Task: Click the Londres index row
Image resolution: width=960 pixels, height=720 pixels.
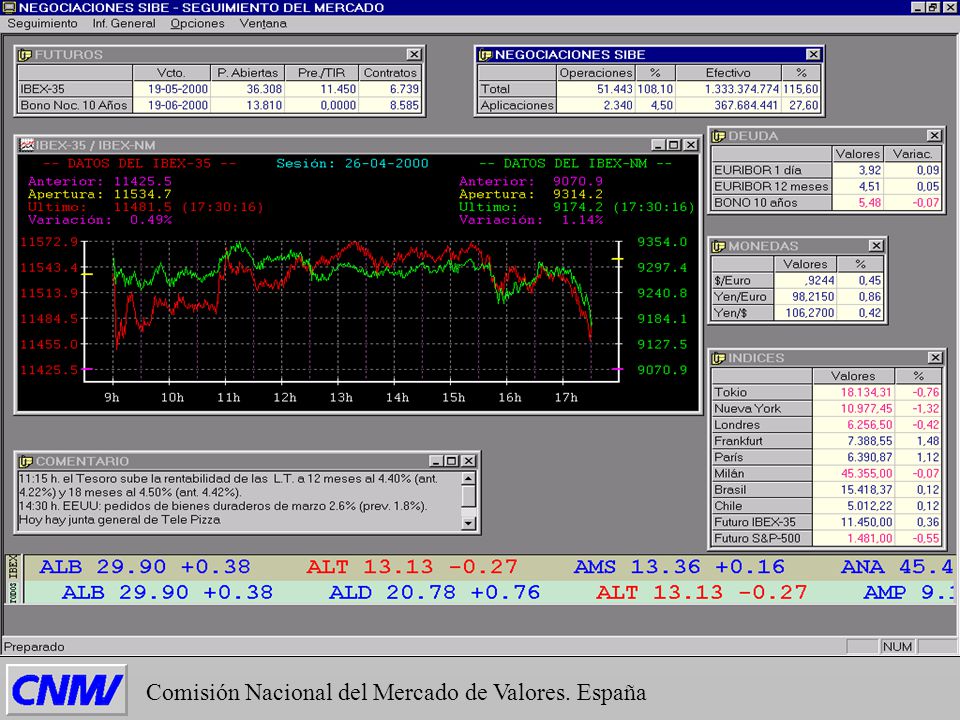Action: pos(827,425)
